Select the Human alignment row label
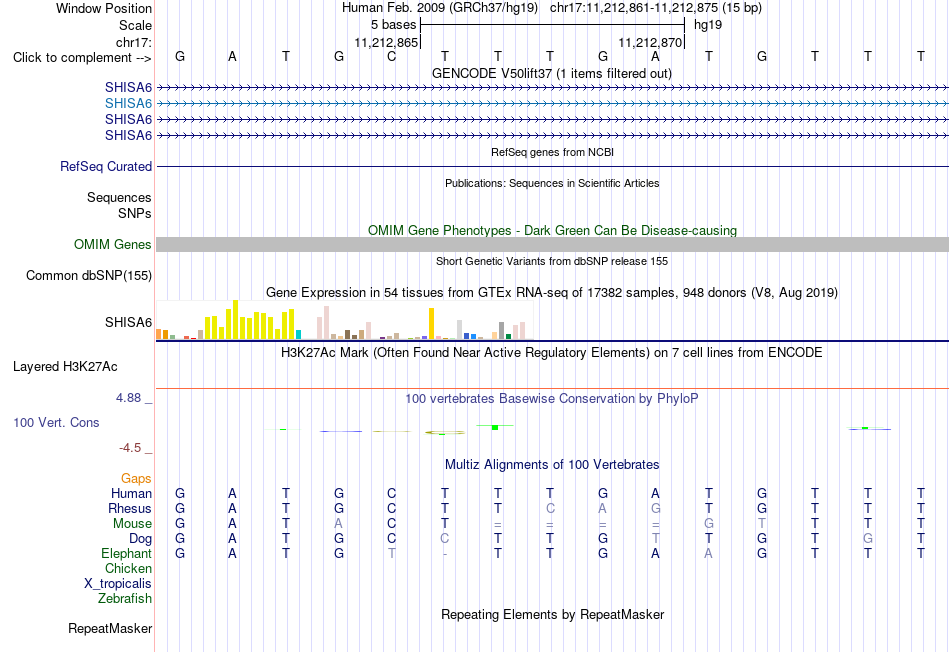The width and height of the screenshot is (950, 652). click(x=131, y=494)
